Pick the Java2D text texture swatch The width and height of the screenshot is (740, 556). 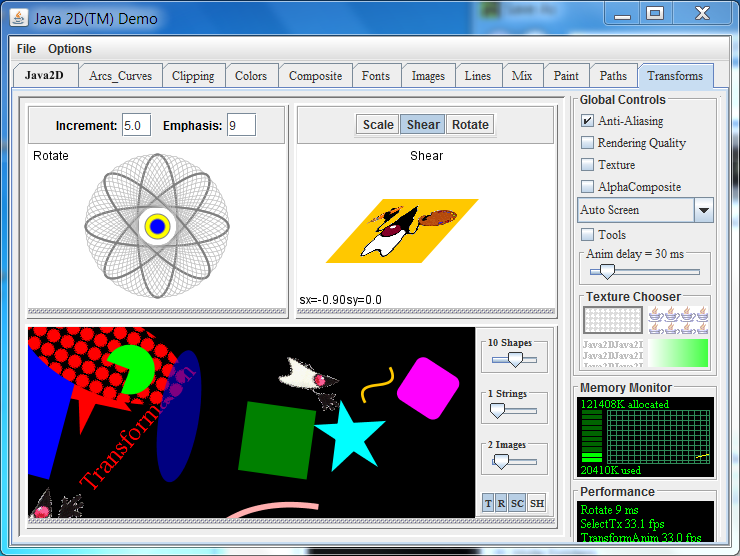click(613, 353)
